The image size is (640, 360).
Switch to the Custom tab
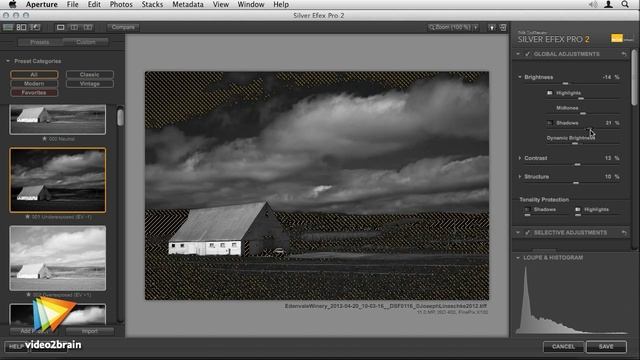86,42
